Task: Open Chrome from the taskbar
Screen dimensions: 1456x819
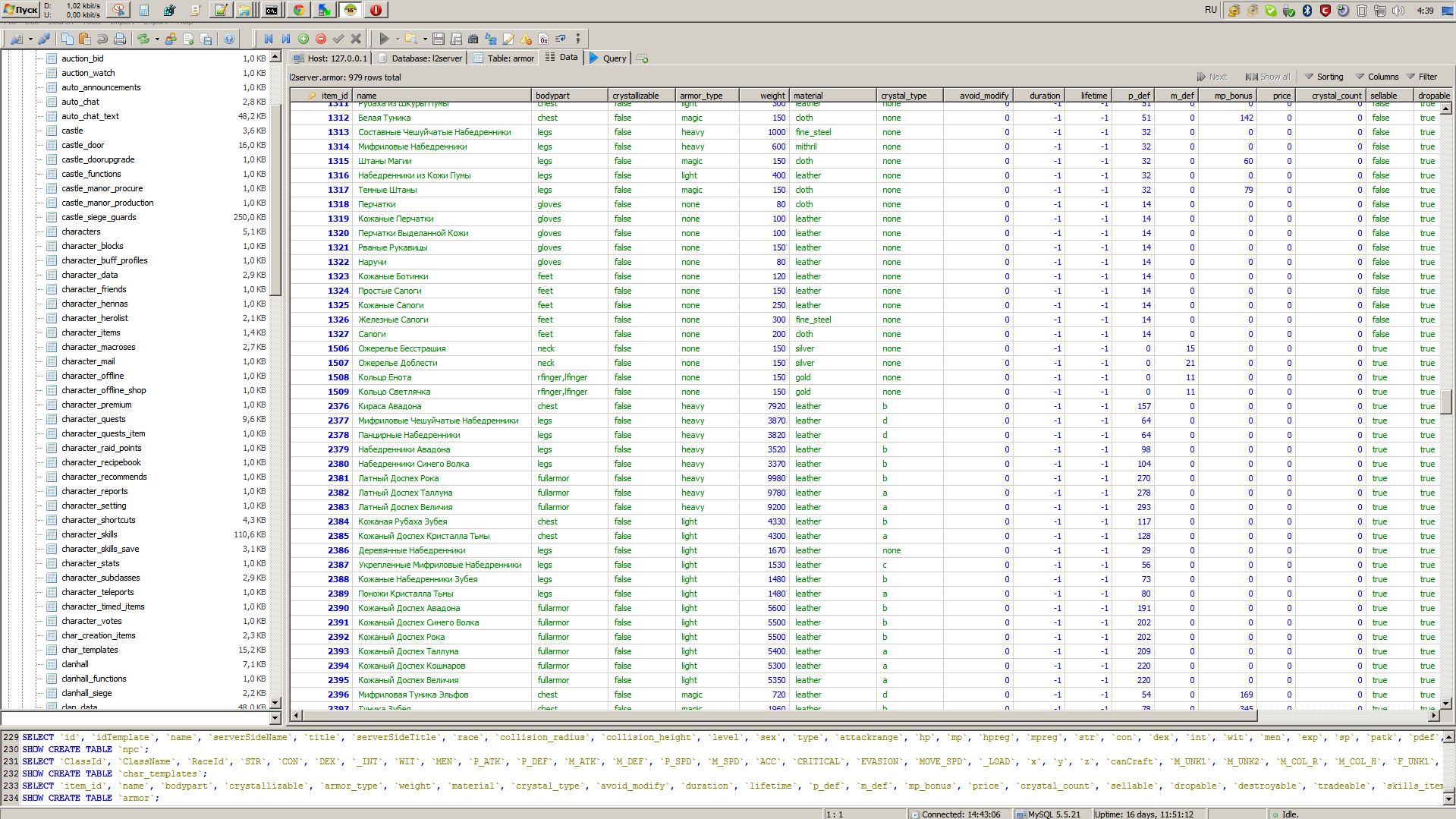Action: tap(299, 10)
